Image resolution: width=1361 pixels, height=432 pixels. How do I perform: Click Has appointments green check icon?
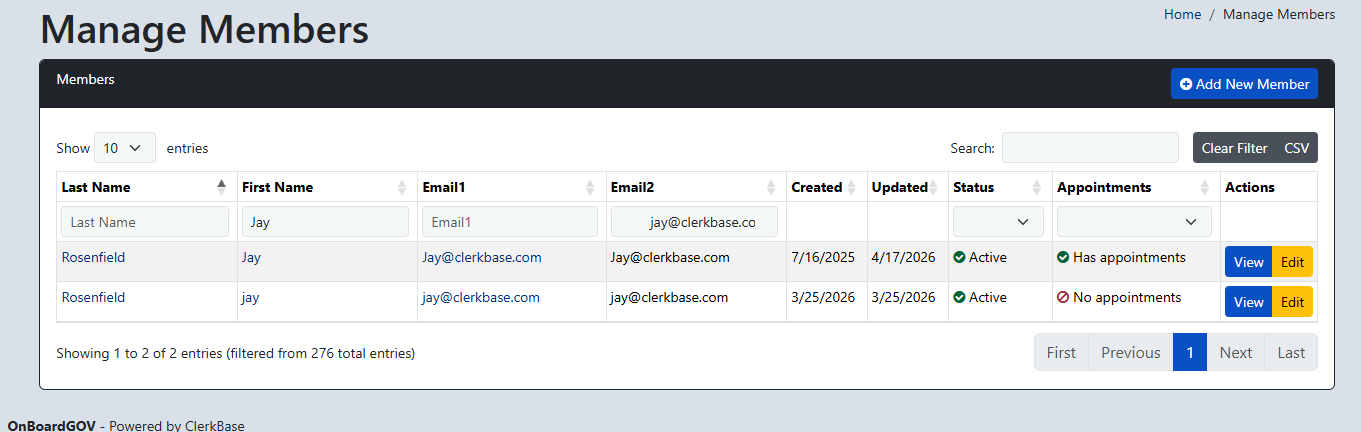tap(1063, 258)
